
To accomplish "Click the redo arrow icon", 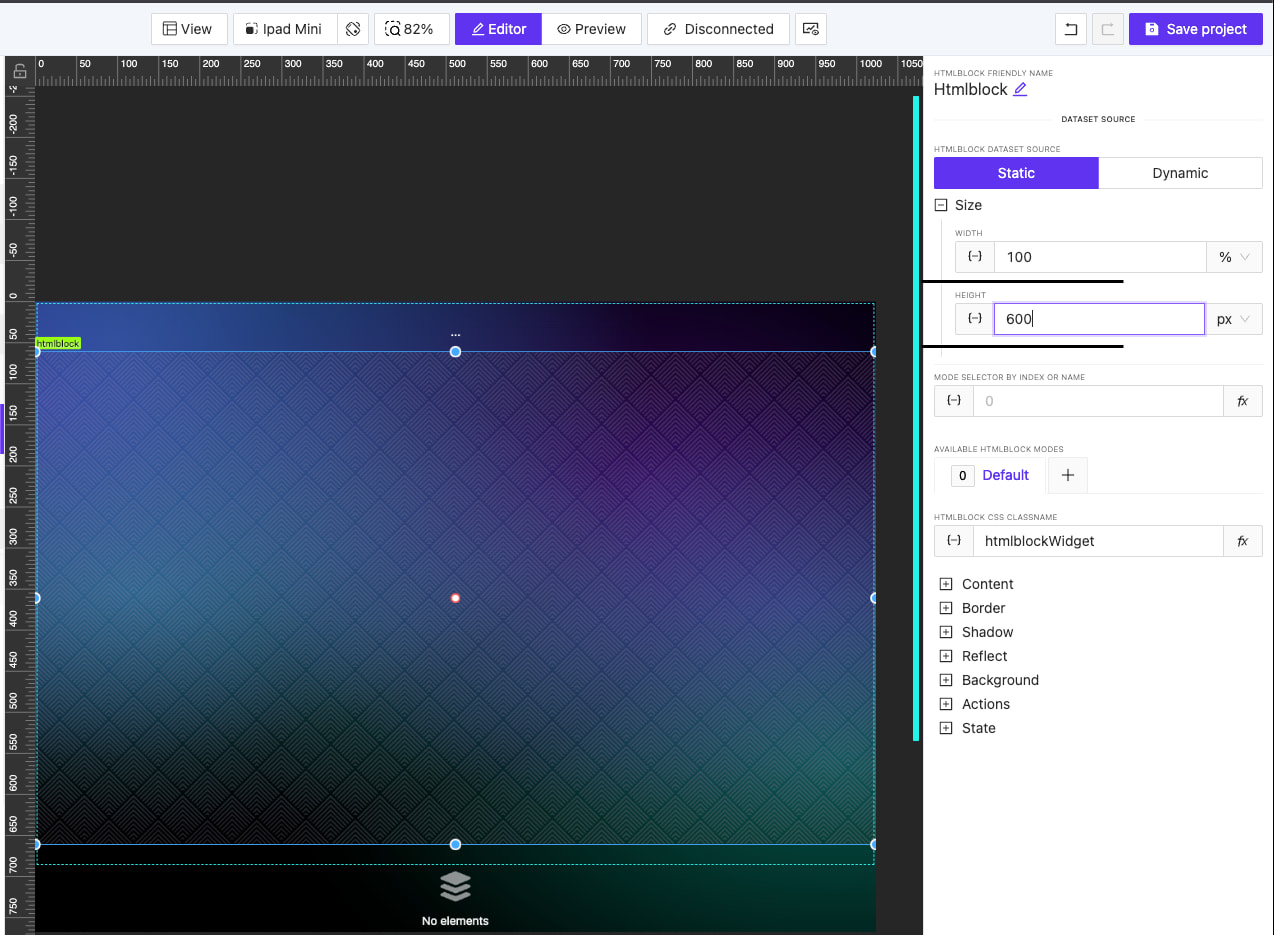I will [x=1108, y=29].
